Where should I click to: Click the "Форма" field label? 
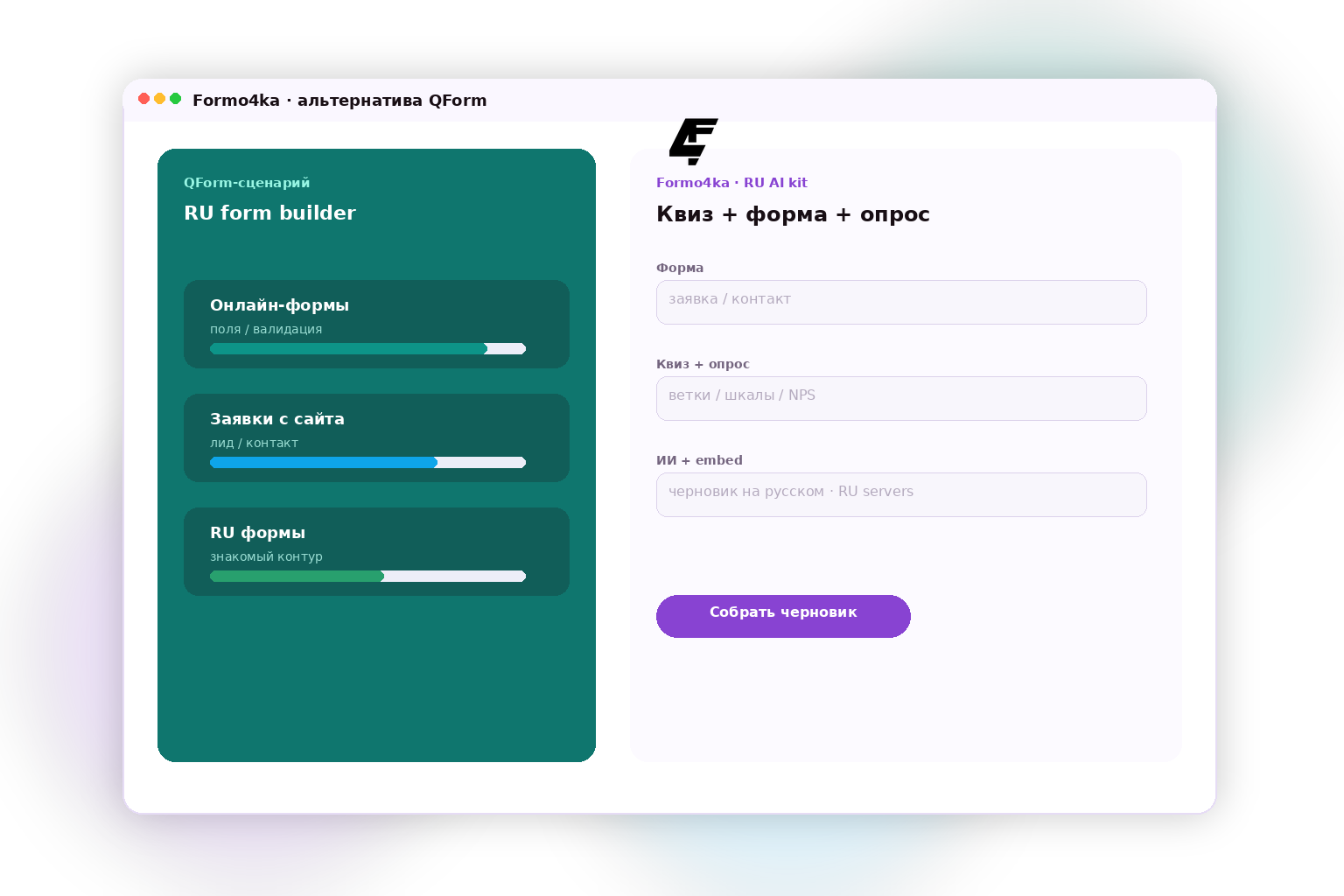click(x=680, y=268)
